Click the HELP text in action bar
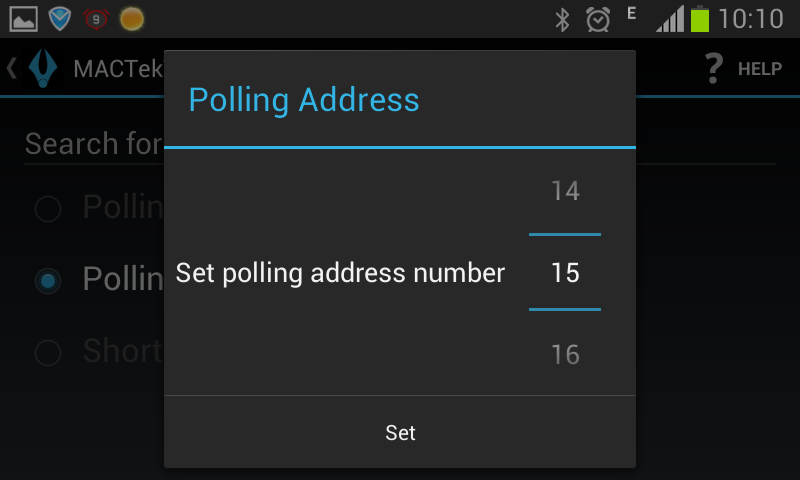The width and height of the screenshot is (800, 480). tap(759, 69)
